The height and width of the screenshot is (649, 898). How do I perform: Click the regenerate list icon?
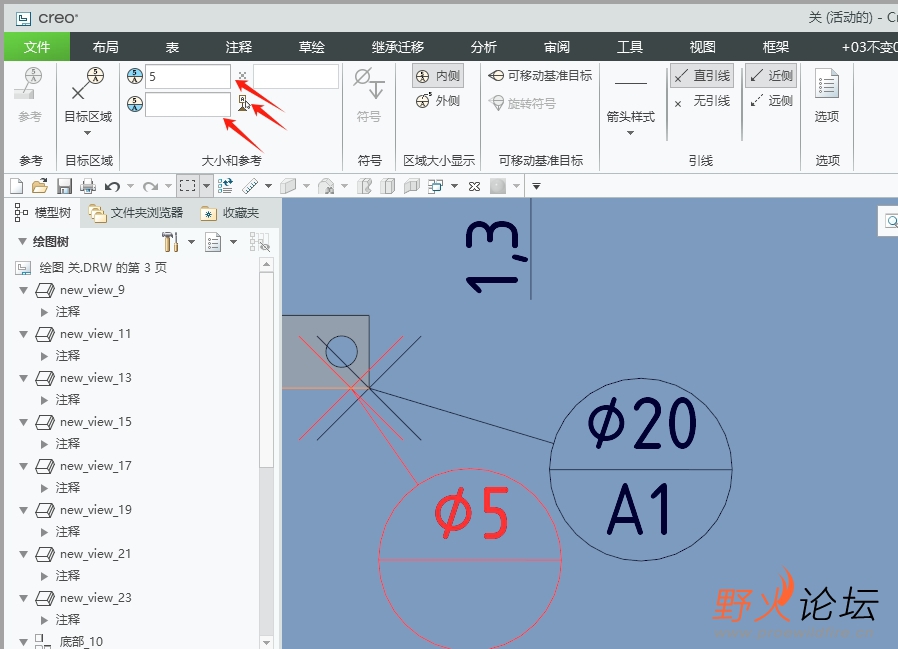225,186
